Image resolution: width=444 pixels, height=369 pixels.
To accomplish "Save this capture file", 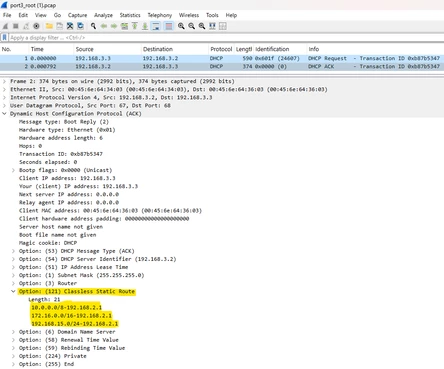I will click(60, 26).
